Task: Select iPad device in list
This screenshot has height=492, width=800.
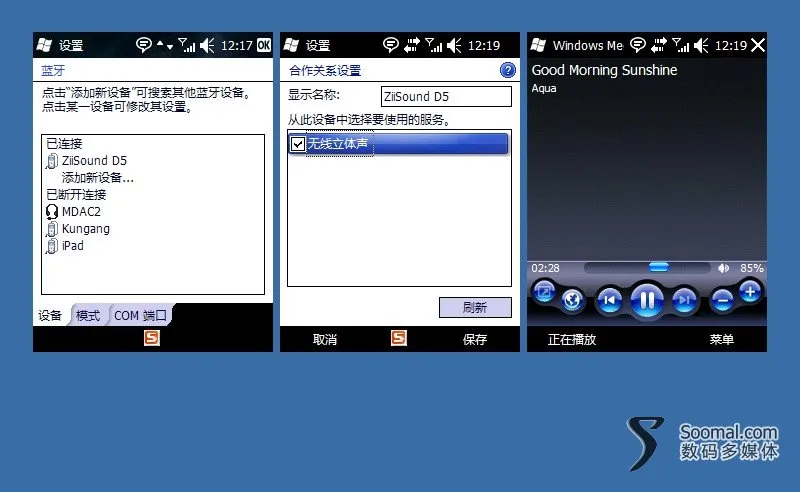Action: pyautogui.click(x=72, y=245)
